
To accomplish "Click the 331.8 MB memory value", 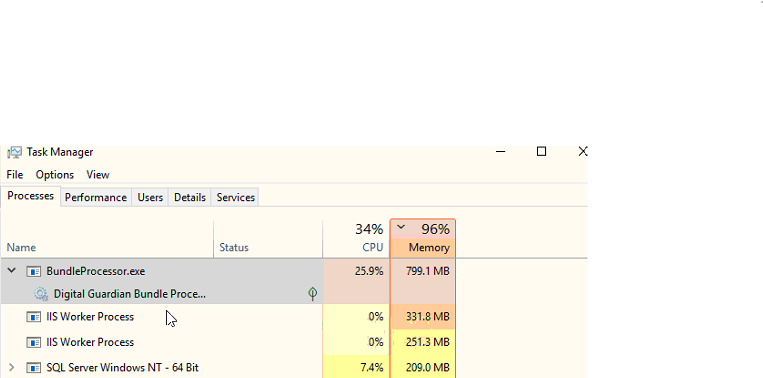I will pyautogui.click(x=428, y=317).
